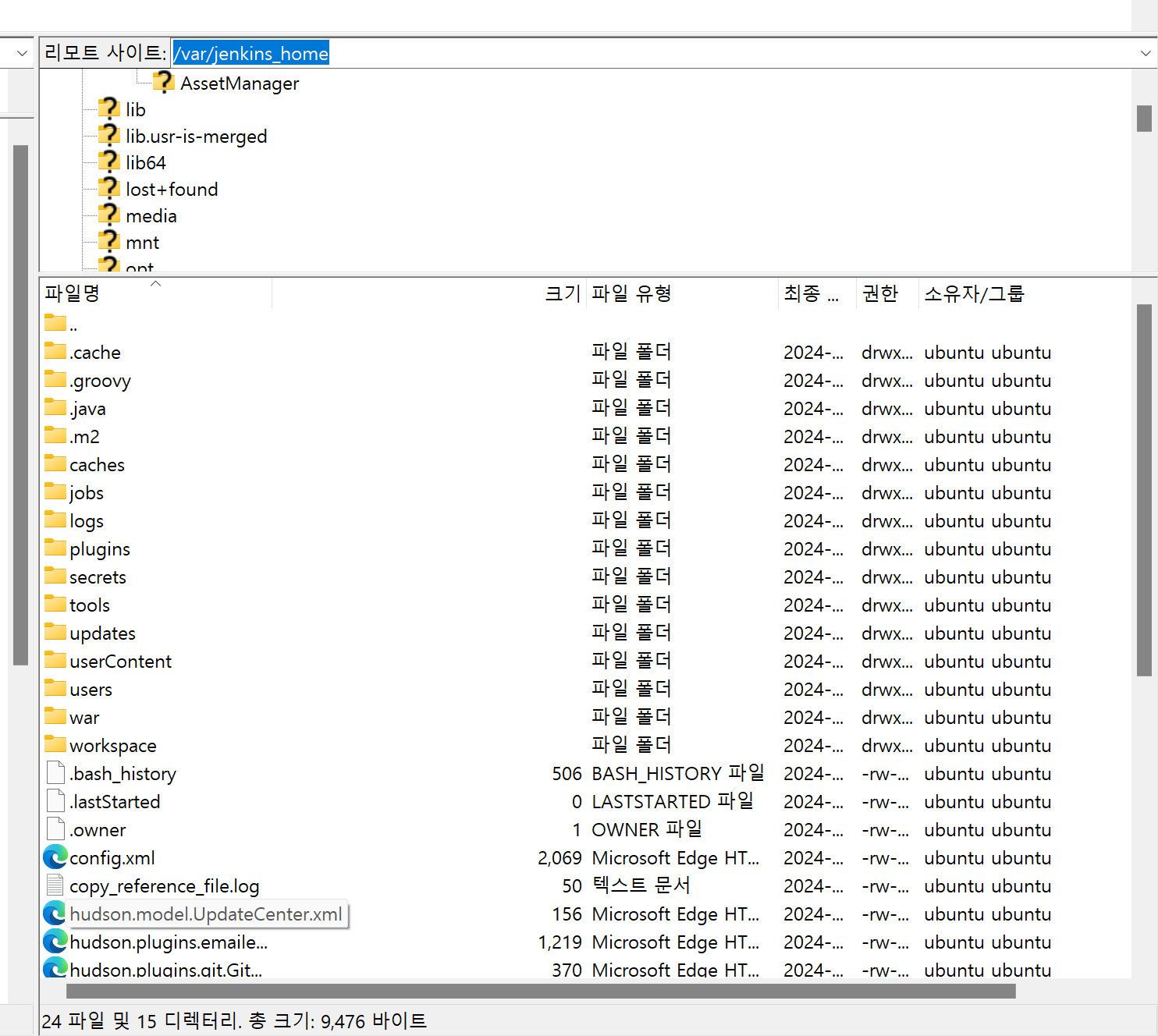Click the caches folder icon
This screenshot has height=1036, width=1158.
tap(55, 463)
